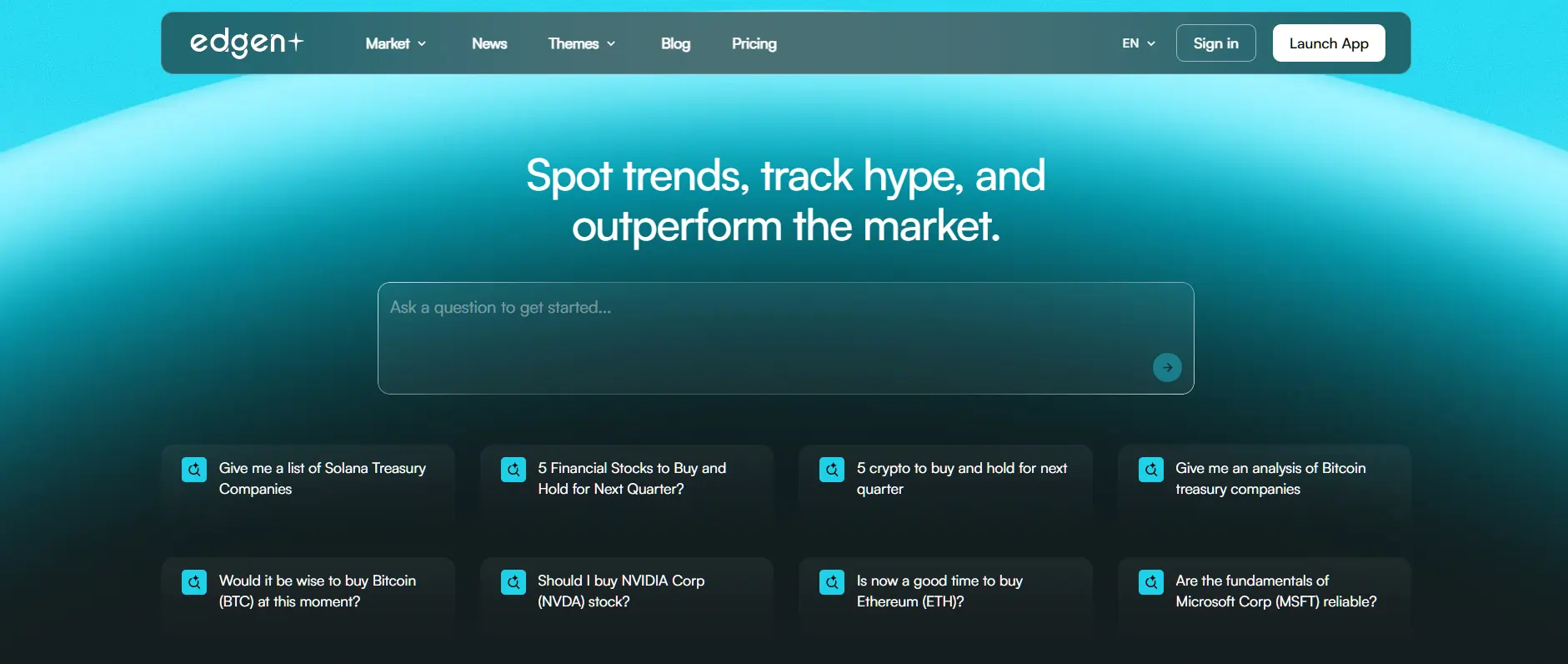Image resolution: width=1568 pixels, height=664 pixels.
Task: Go to the News page
Action: [489, 43]
